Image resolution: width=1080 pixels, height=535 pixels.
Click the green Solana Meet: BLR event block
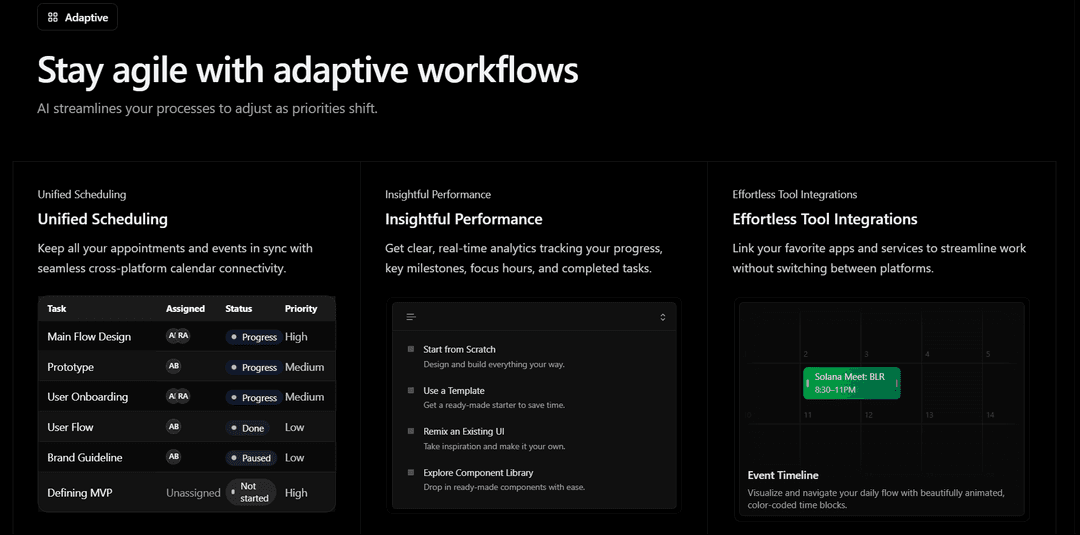coord(851,383)
